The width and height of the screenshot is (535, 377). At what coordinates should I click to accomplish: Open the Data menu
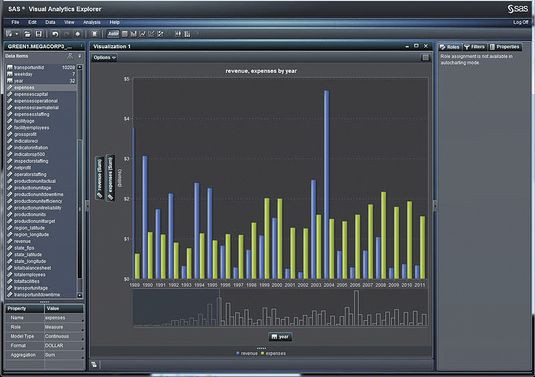(50, 22)
